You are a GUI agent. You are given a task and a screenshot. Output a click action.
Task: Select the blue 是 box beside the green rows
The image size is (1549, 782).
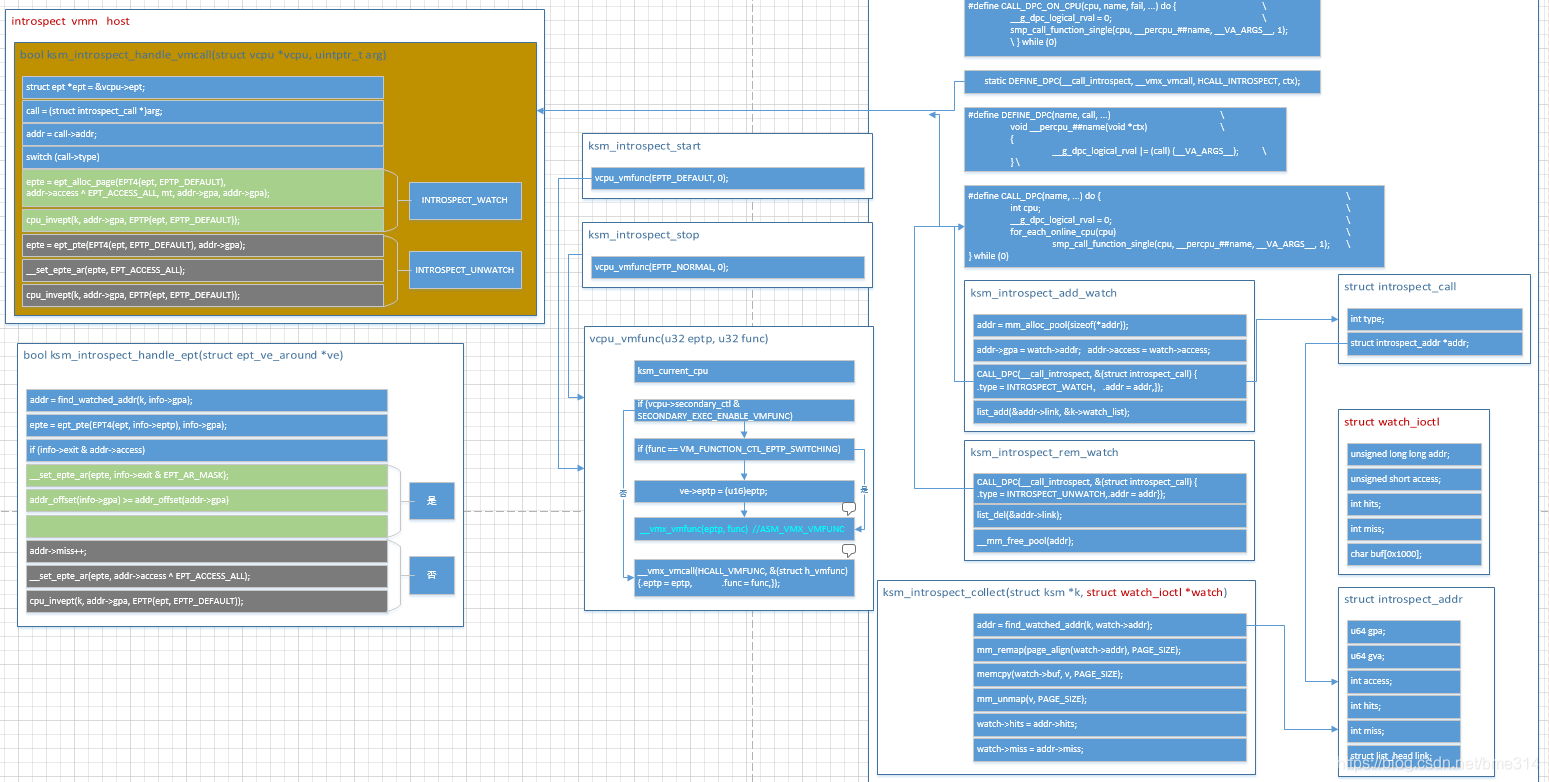432,501
